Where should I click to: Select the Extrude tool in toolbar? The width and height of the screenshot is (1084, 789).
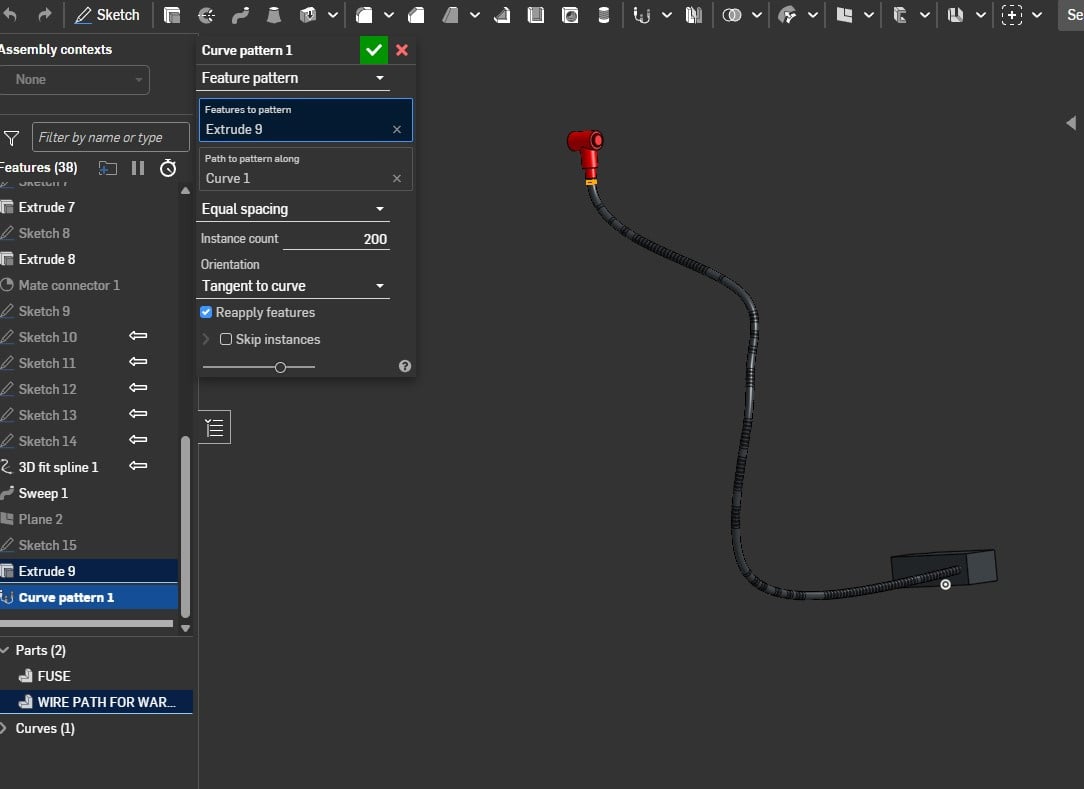coord(172,15)
